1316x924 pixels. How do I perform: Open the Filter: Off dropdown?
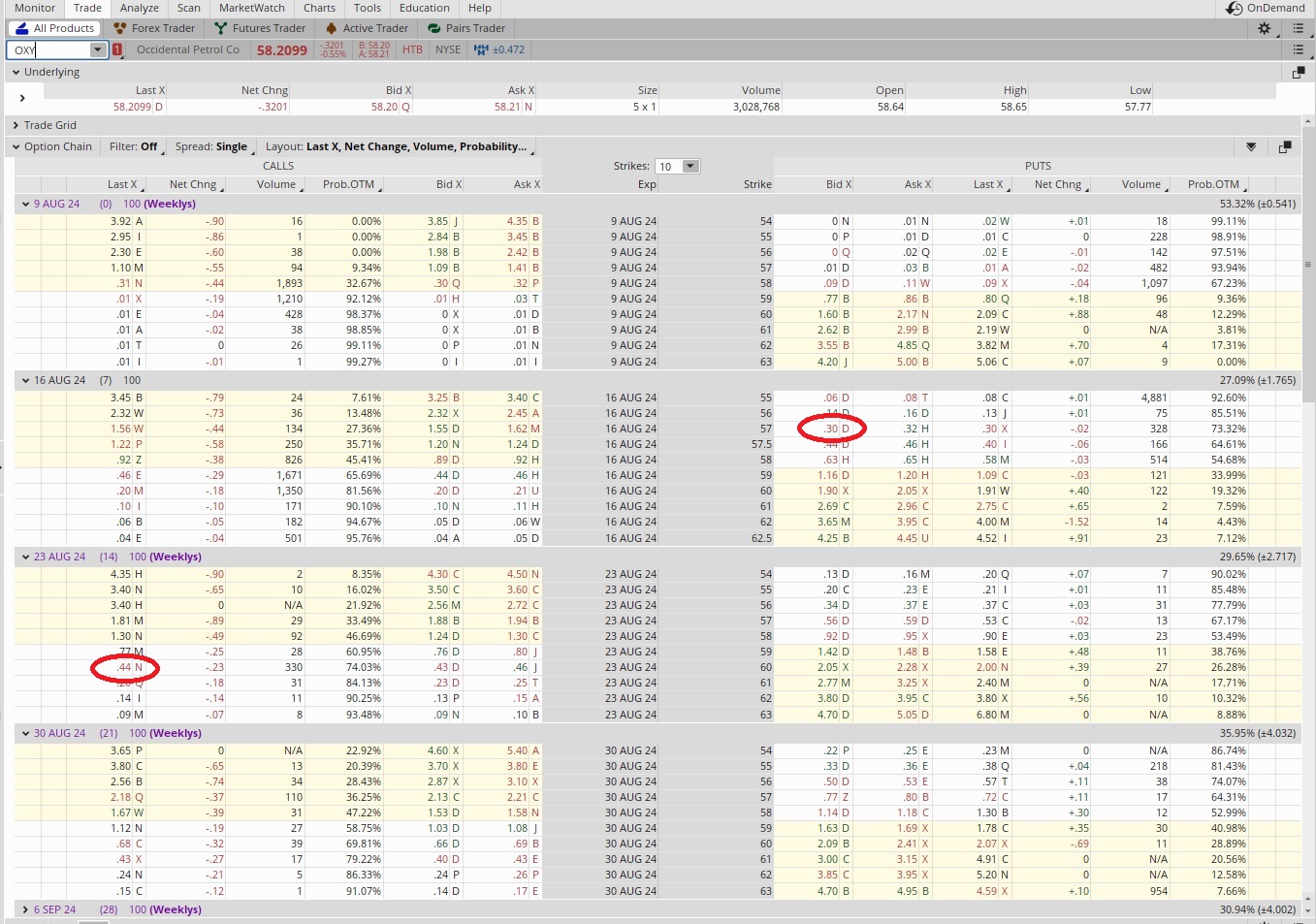pos(135,146)
